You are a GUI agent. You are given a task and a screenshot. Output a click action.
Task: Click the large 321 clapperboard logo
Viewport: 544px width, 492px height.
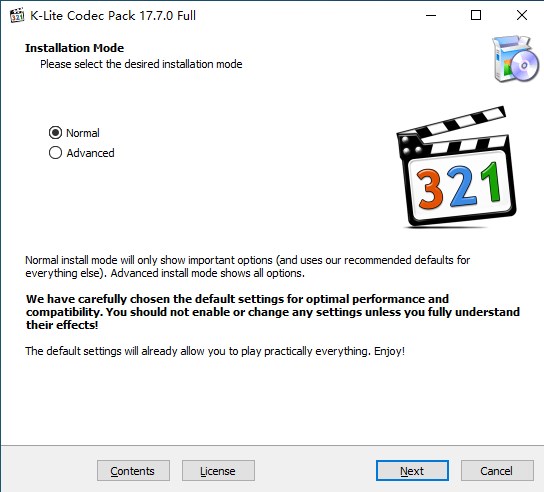coord(456,167)
